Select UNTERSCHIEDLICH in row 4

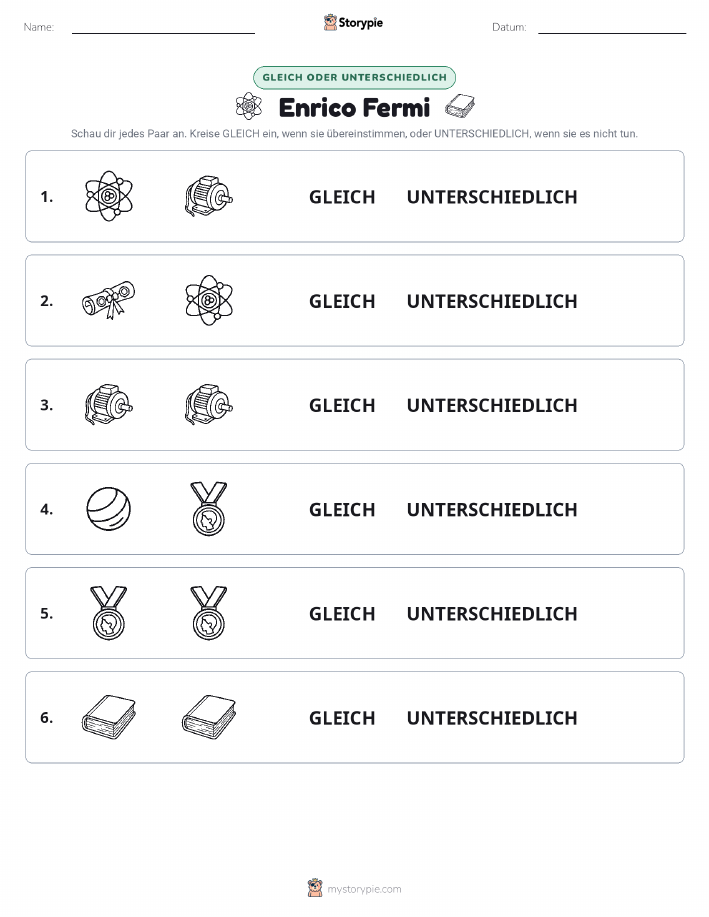tap(492, 509)
